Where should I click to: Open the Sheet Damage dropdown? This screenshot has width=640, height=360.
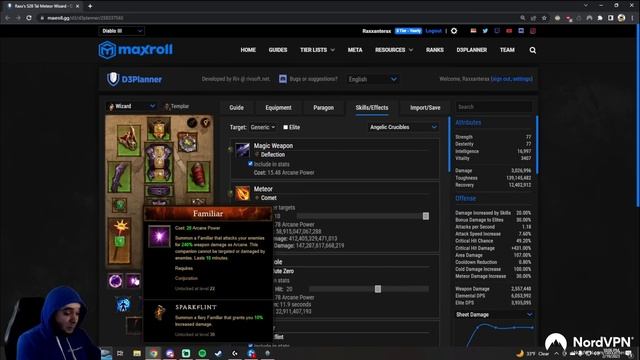[494, 315]
